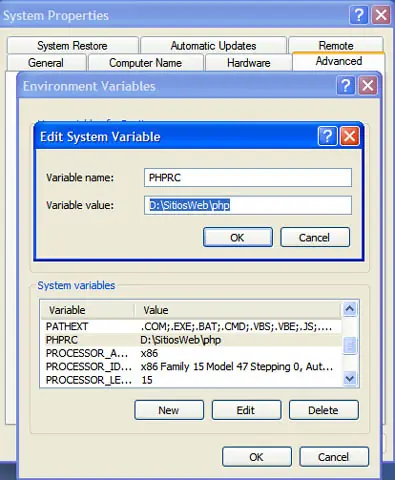Viewport: 395px width, 480px height.
Task: Click the x86 Family 15 Model 47 value
Action: click(237, 367)
